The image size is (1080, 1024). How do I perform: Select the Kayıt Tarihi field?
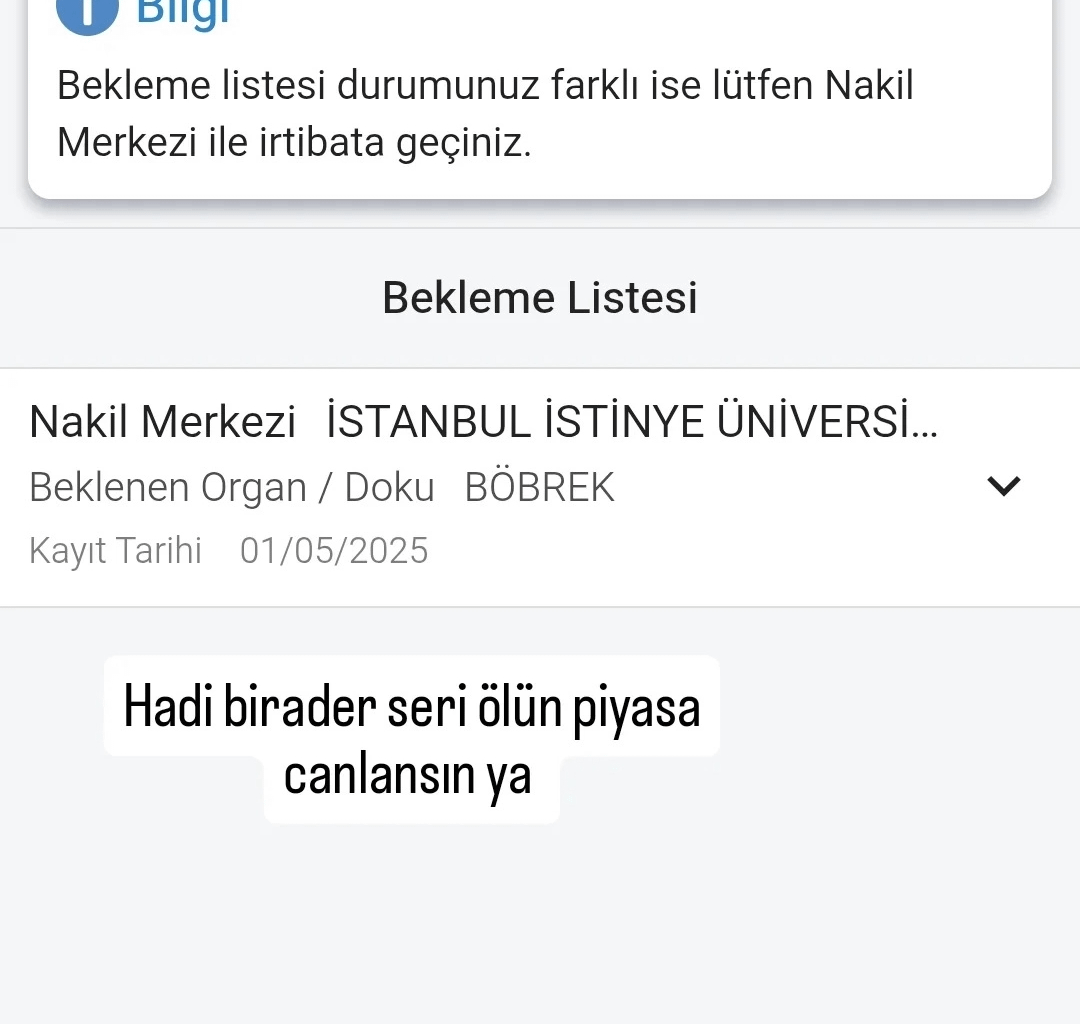pyautogui.click(x=115, y=550)
